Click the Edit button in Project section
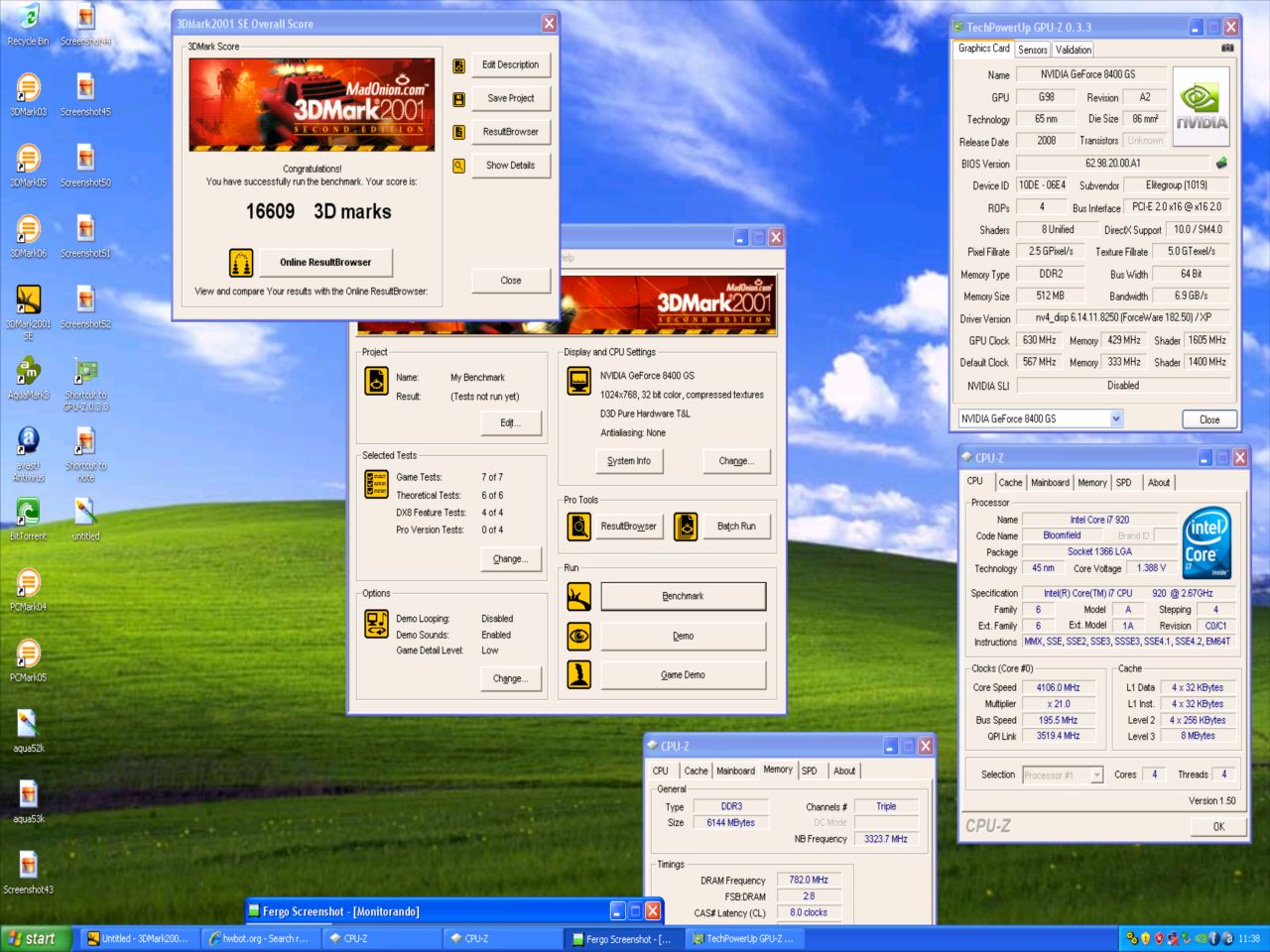The image size is (1270, 952). coord(510,423)
